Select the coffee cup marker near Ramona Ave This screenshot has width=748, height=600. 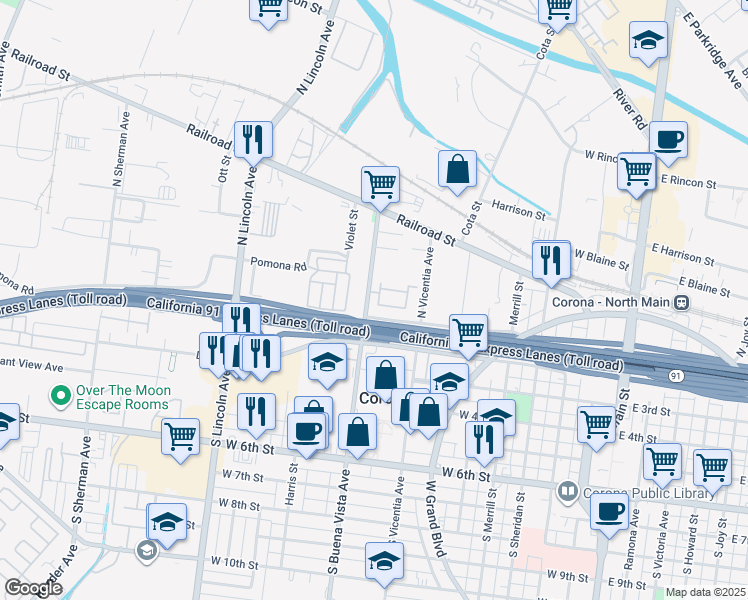[x=607, y=513]
